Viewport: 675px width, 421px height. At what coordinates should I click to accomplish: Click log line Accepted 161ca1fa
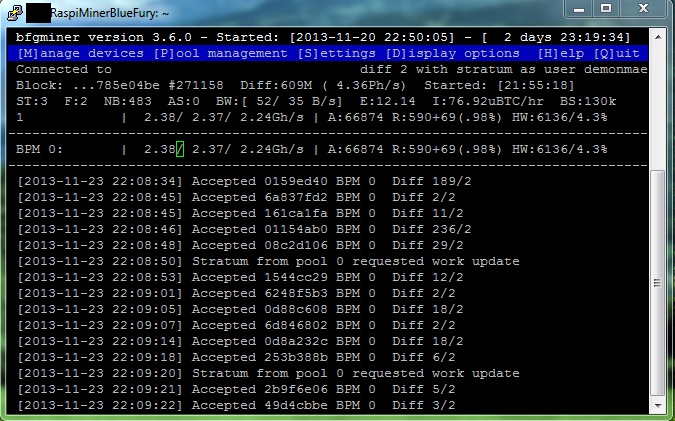click(240, 213)
